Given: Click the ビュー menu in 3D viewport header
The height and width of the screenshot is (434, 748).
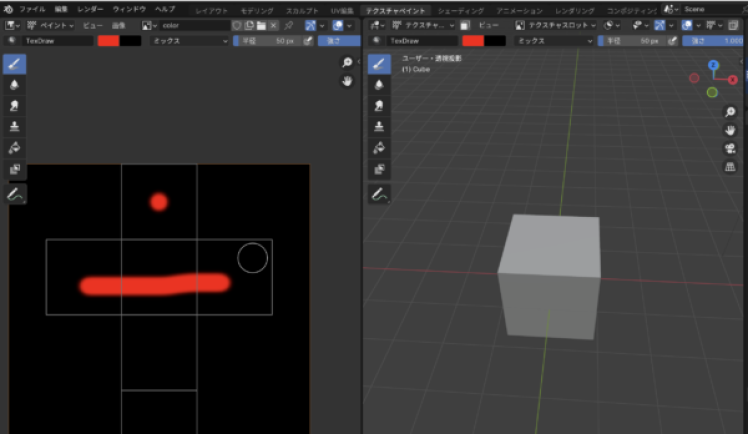Looking at the screenshot, I should [488, 24].
